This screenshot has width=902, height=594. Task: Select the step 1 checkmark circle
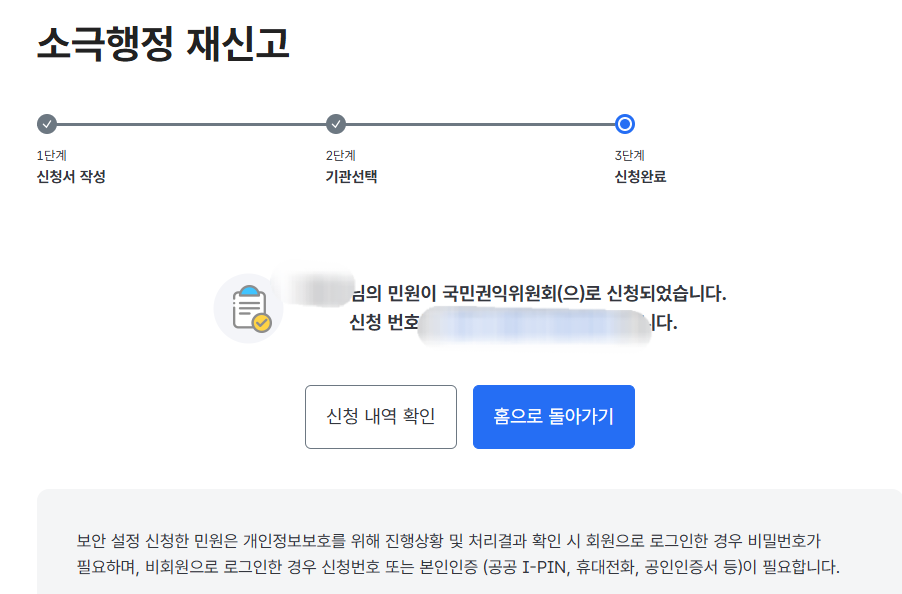point(47,124)
